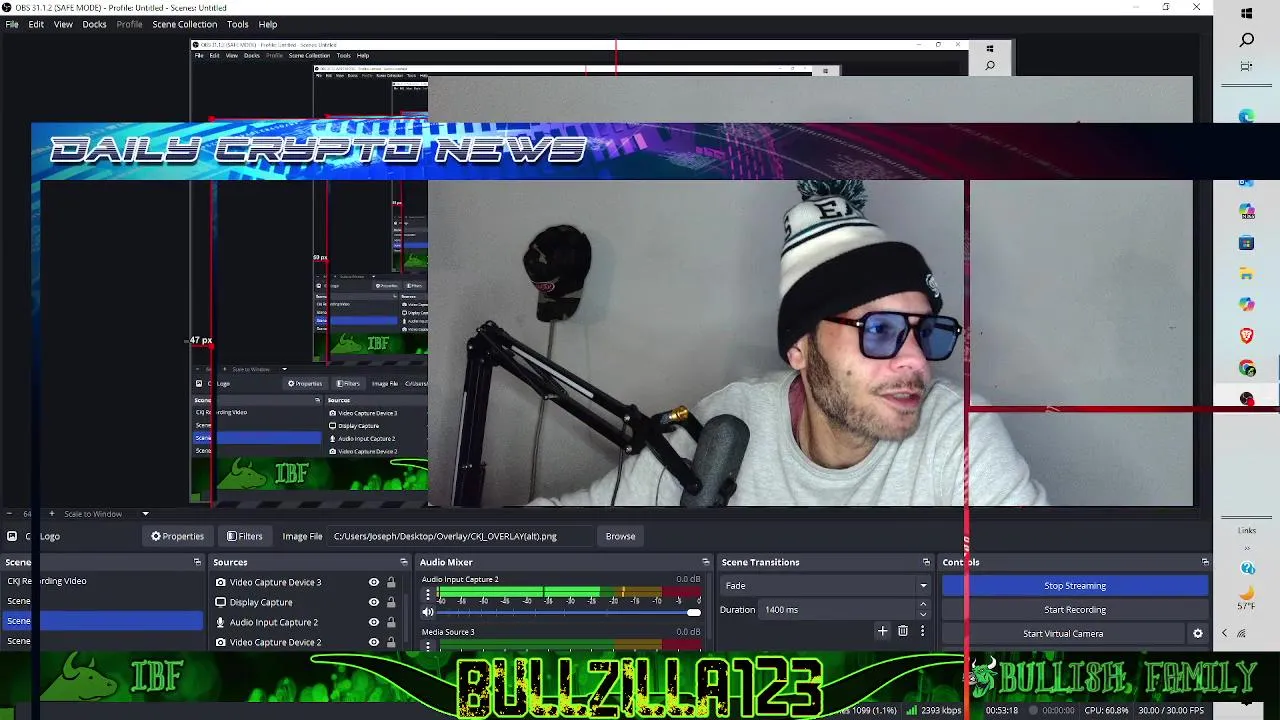1280x720 pixels.
Task: Open transition properties three-dot menu
Action: point(923,631)
